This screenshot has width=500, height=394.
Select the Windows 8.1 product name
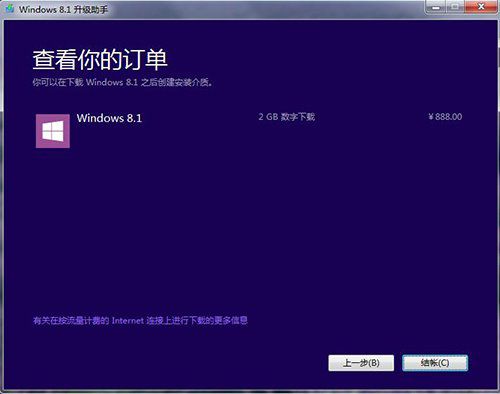109,118
